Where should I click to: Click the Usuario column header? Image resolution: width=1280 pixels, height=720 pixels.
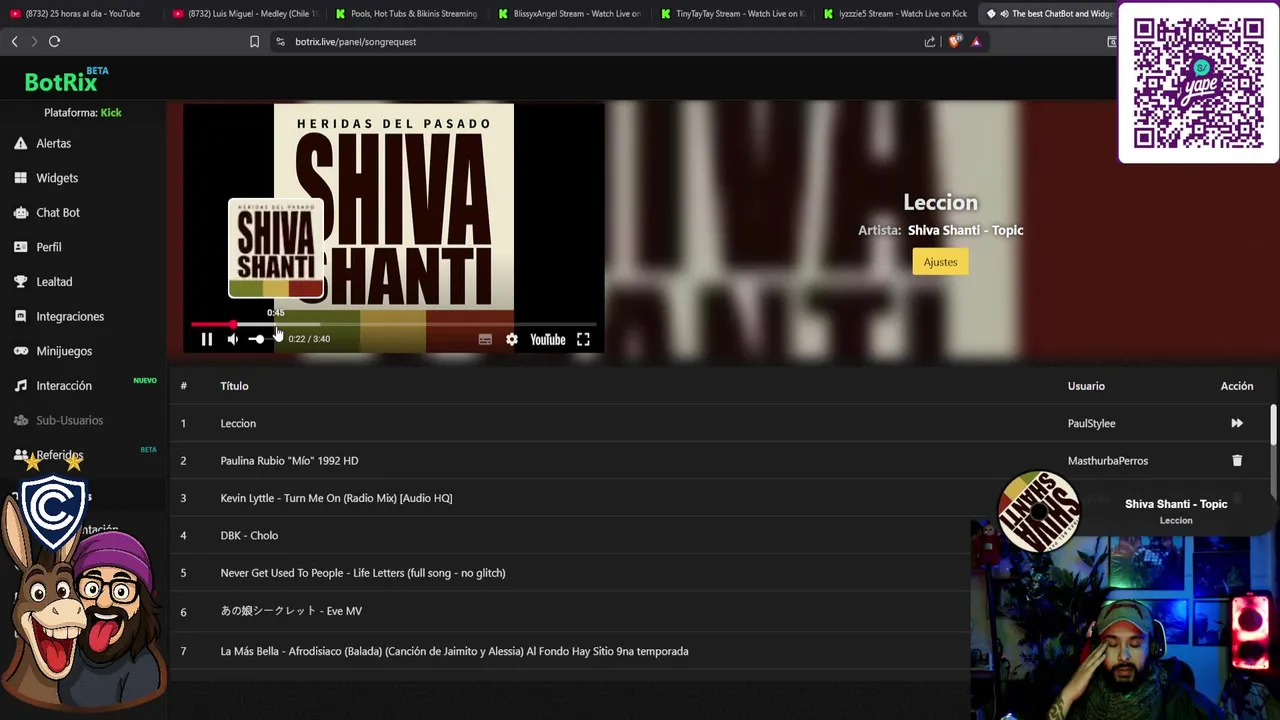[1086, 386]
